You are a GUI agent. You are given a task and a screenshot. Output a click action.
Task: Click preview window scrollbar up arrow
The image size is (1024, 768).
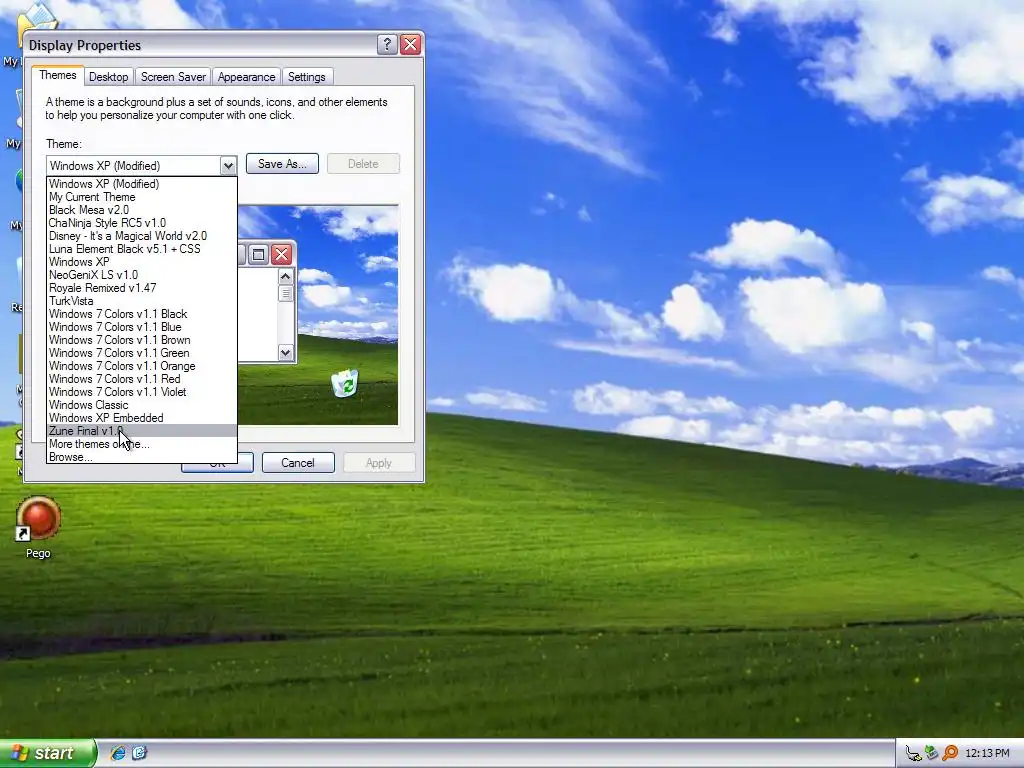click(x=285, y=277)
